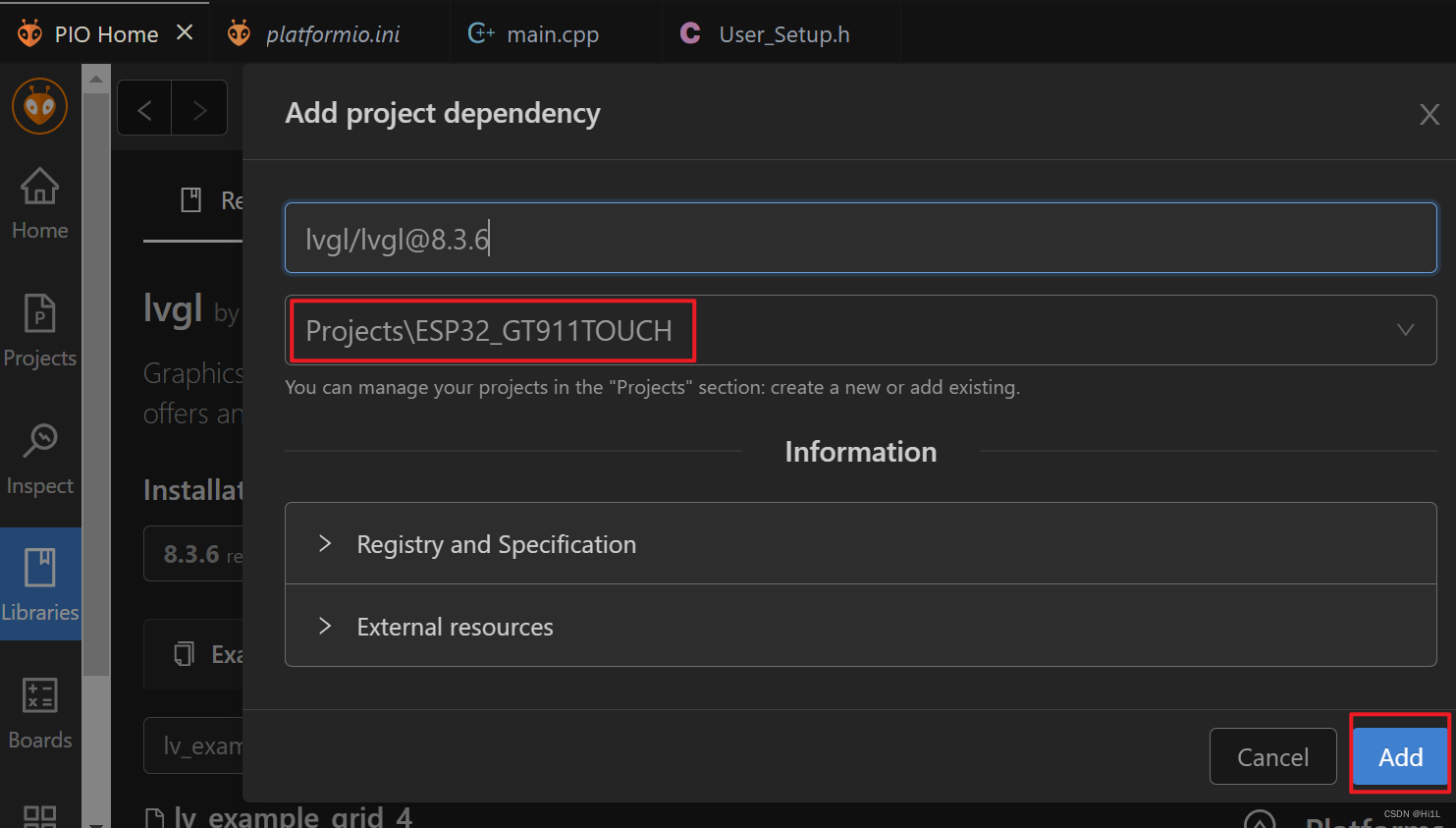This screenshot has height=828, width=1456.
Task: Go to Home in PIO sidebar
Action: pos(40,204)
